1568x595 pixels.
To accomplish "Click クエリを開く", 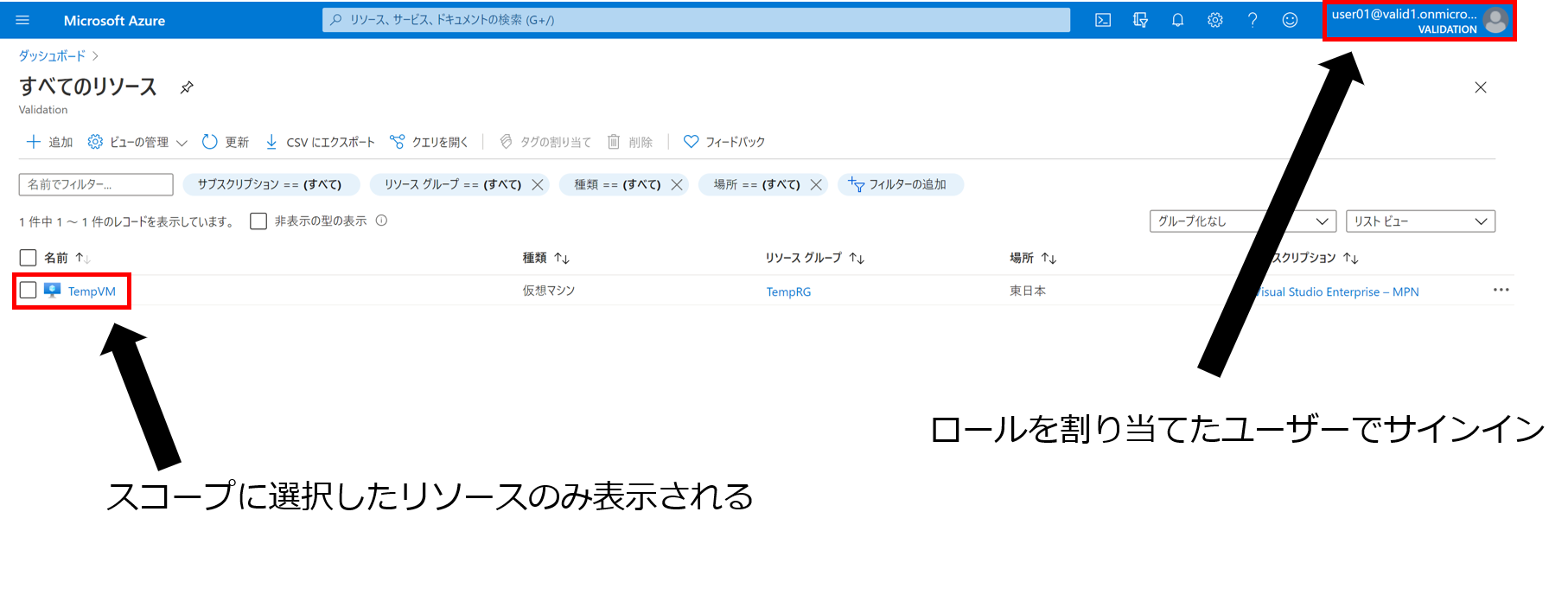I will [429, 142].
